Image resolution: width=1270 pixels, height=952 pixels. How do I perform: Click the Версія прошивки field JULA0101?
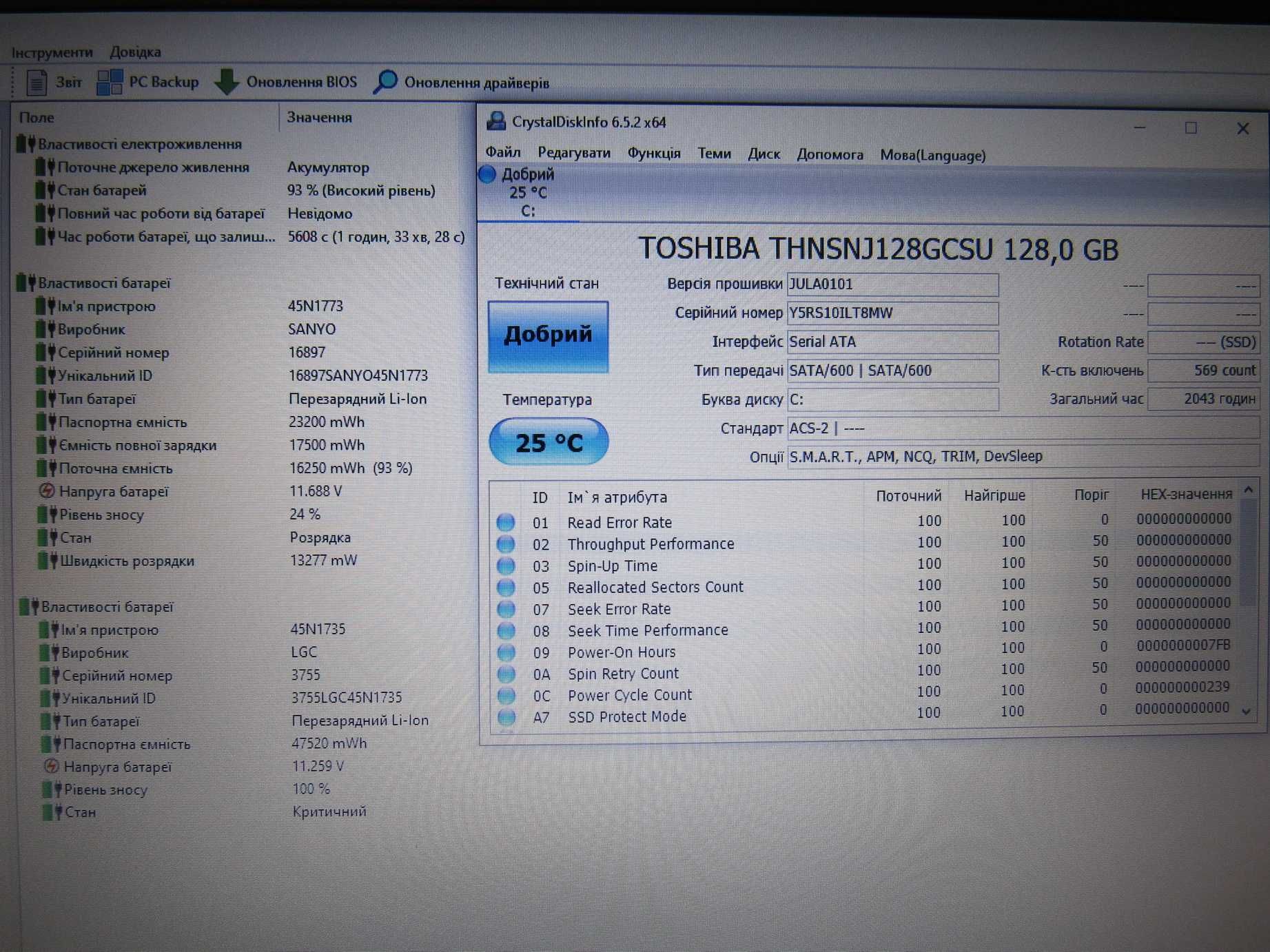click(892, 284)
